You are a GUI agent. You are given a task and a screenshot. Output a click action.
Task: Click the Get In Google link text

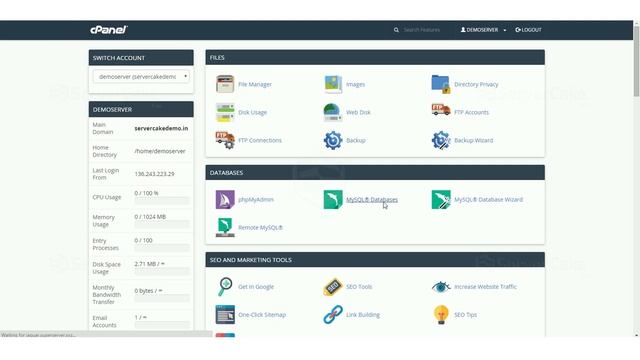256,287
